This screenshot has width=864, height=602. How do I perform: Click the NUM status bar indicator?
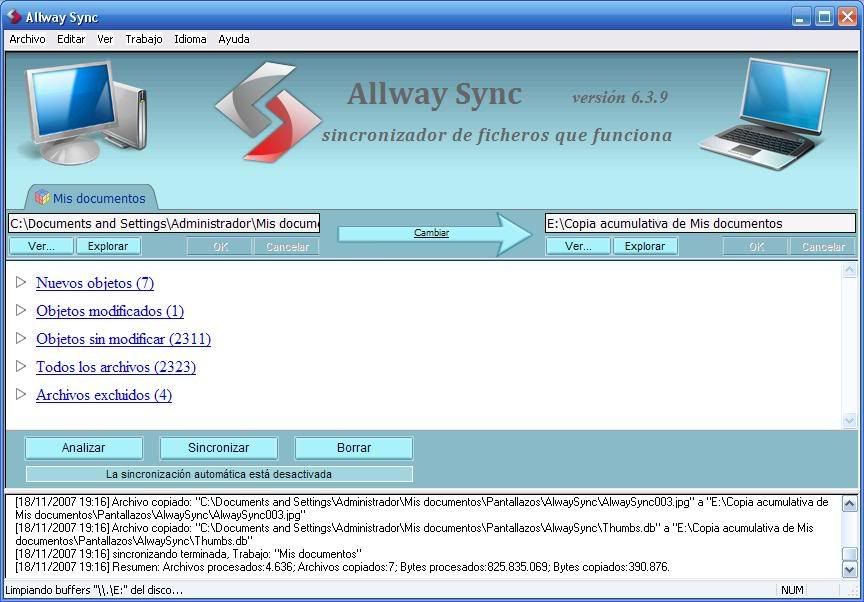point(792,590)
